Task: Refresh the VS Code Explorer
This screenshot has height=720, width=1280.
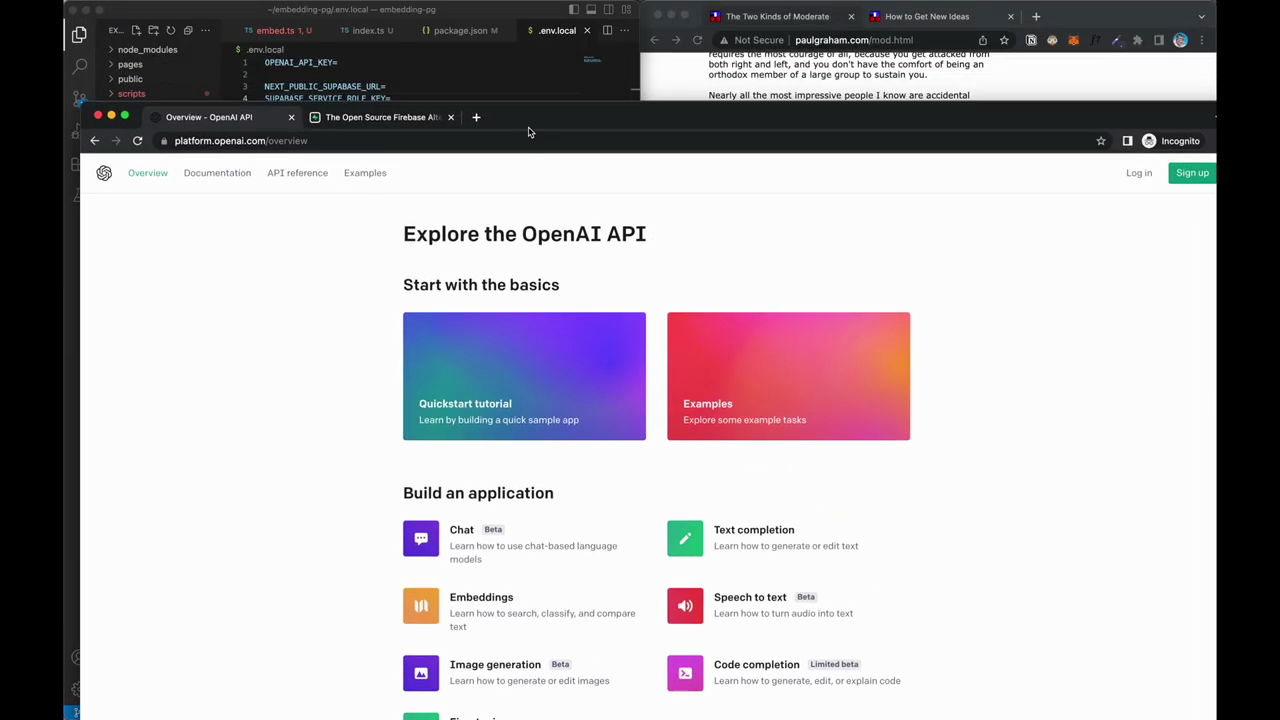Action: pyautogui.click(x=170, y=30)
